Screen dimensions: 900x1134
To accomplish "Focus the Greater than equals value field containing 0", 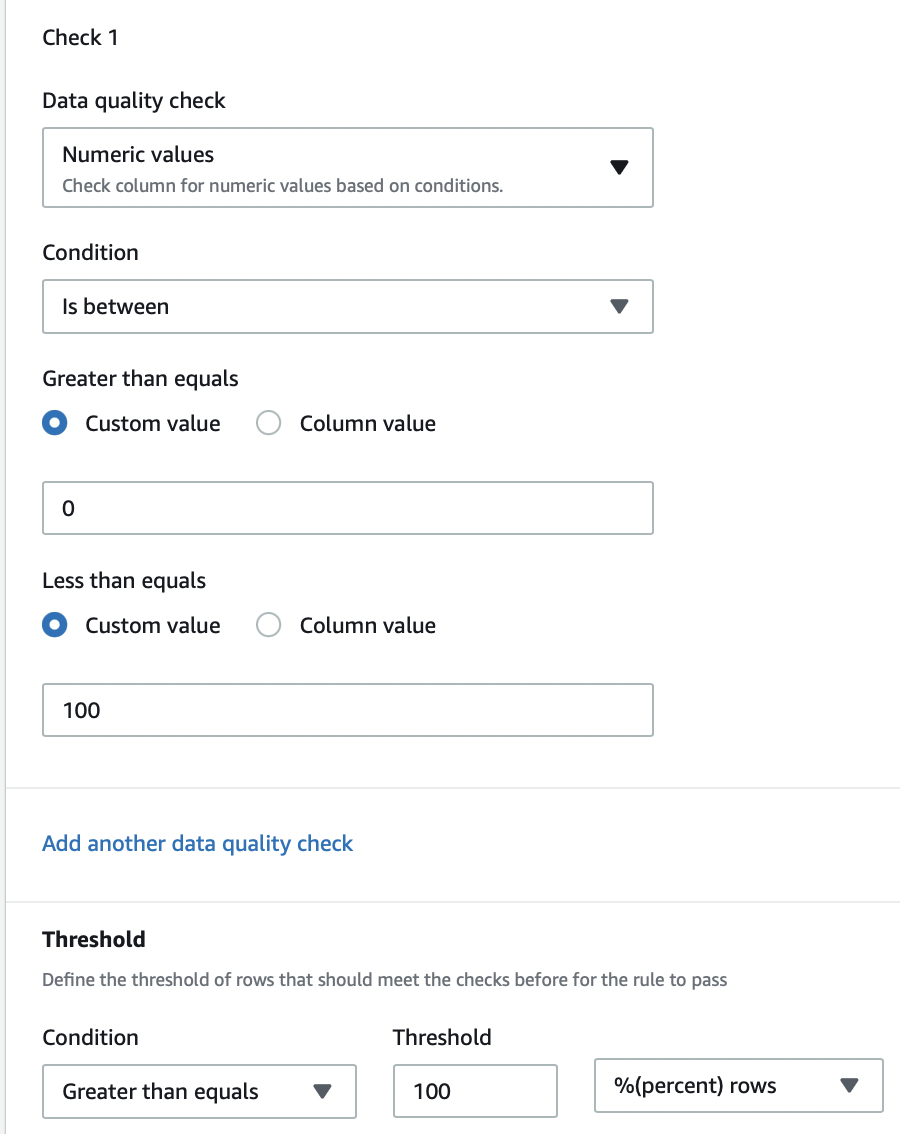I will coord(347,508).
